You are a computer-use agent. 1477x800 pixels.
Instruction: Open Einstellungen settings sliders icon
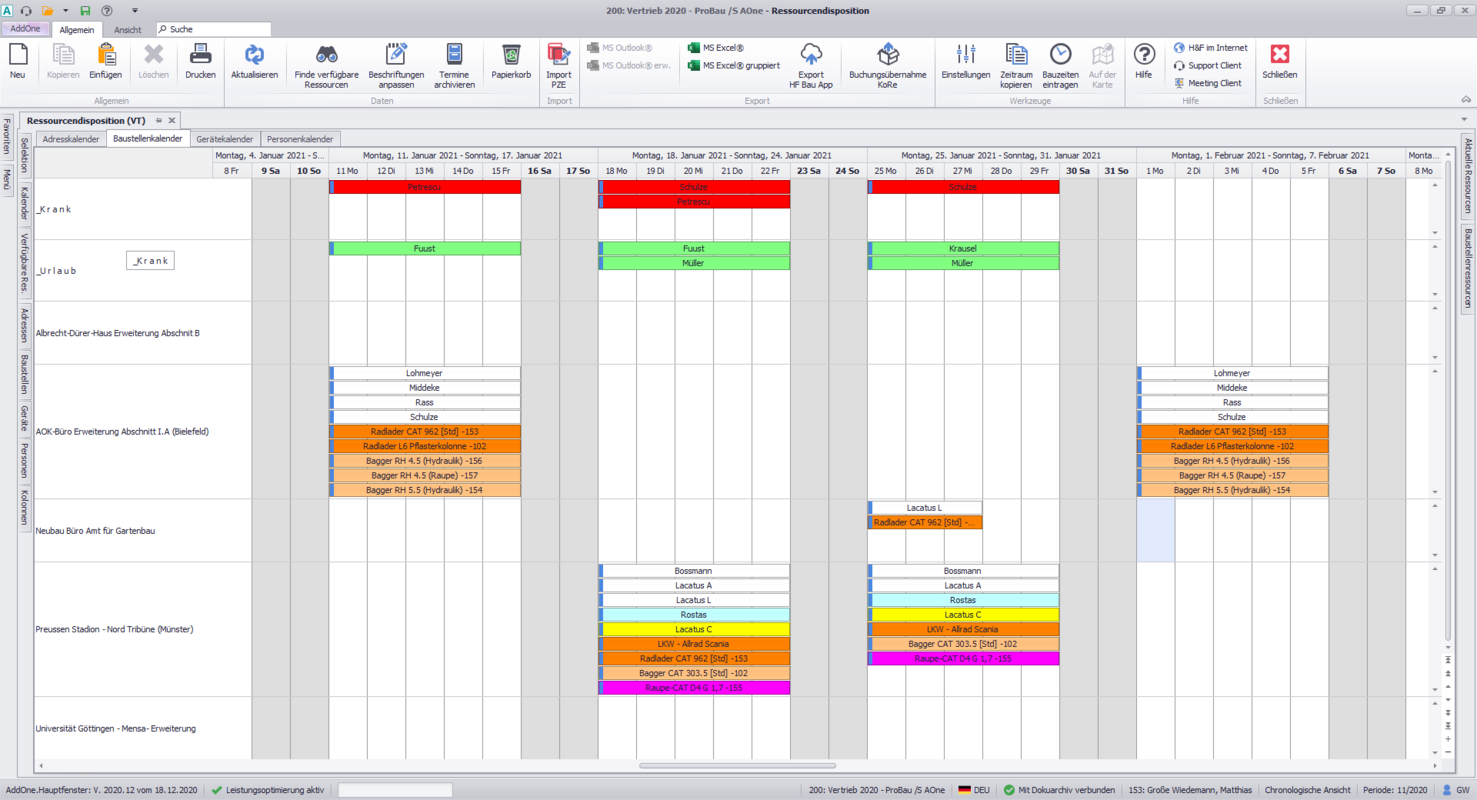965,55
